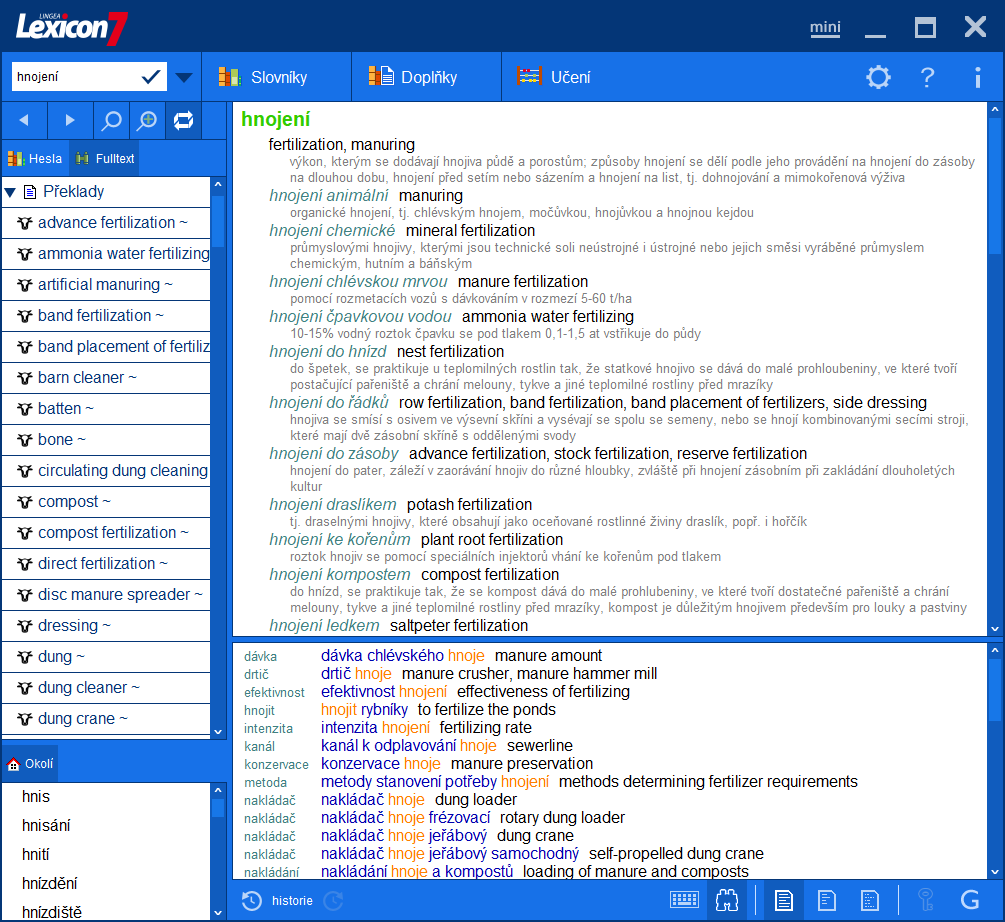
Task: Click 'konzervace' headword in results
Action: point(276,764)
